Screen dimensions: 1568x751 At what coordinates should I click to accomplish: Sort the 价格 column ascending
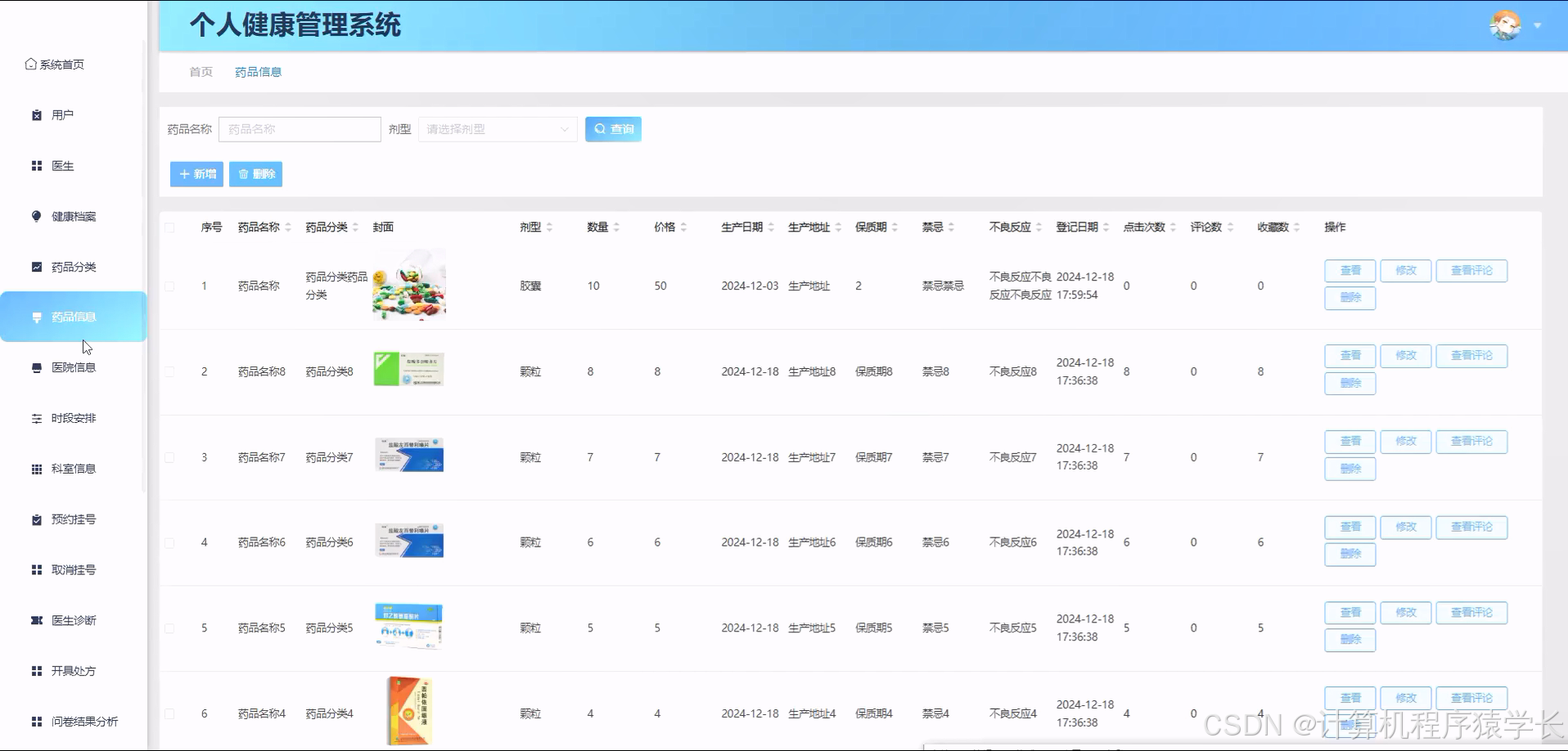tap(683, 222)
